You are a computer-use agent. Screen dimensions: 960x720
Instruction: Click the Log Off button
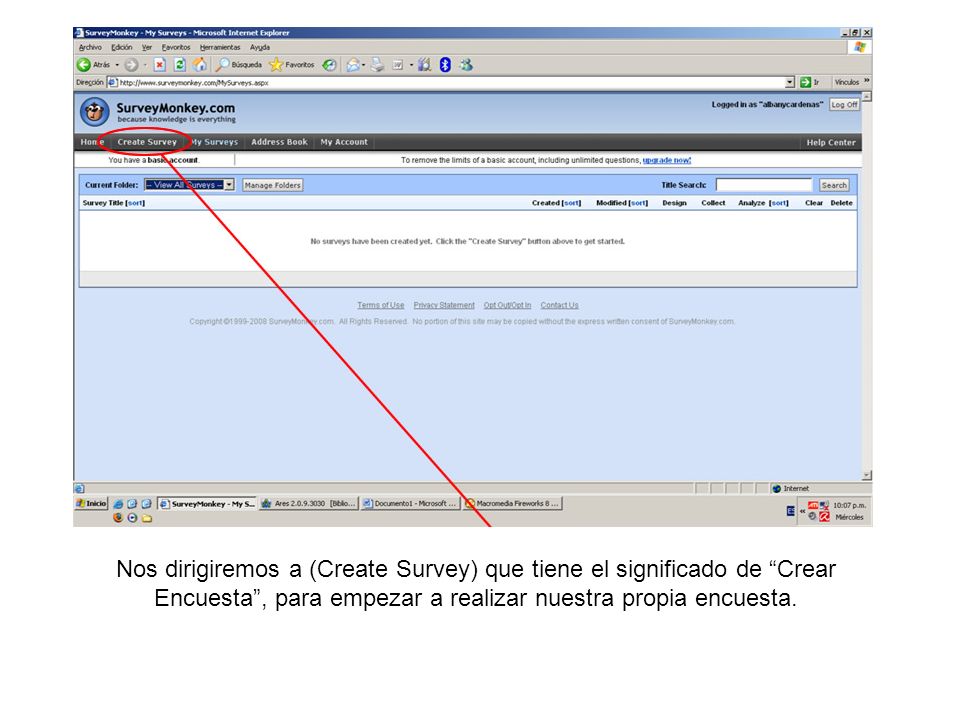pos(844,105)
